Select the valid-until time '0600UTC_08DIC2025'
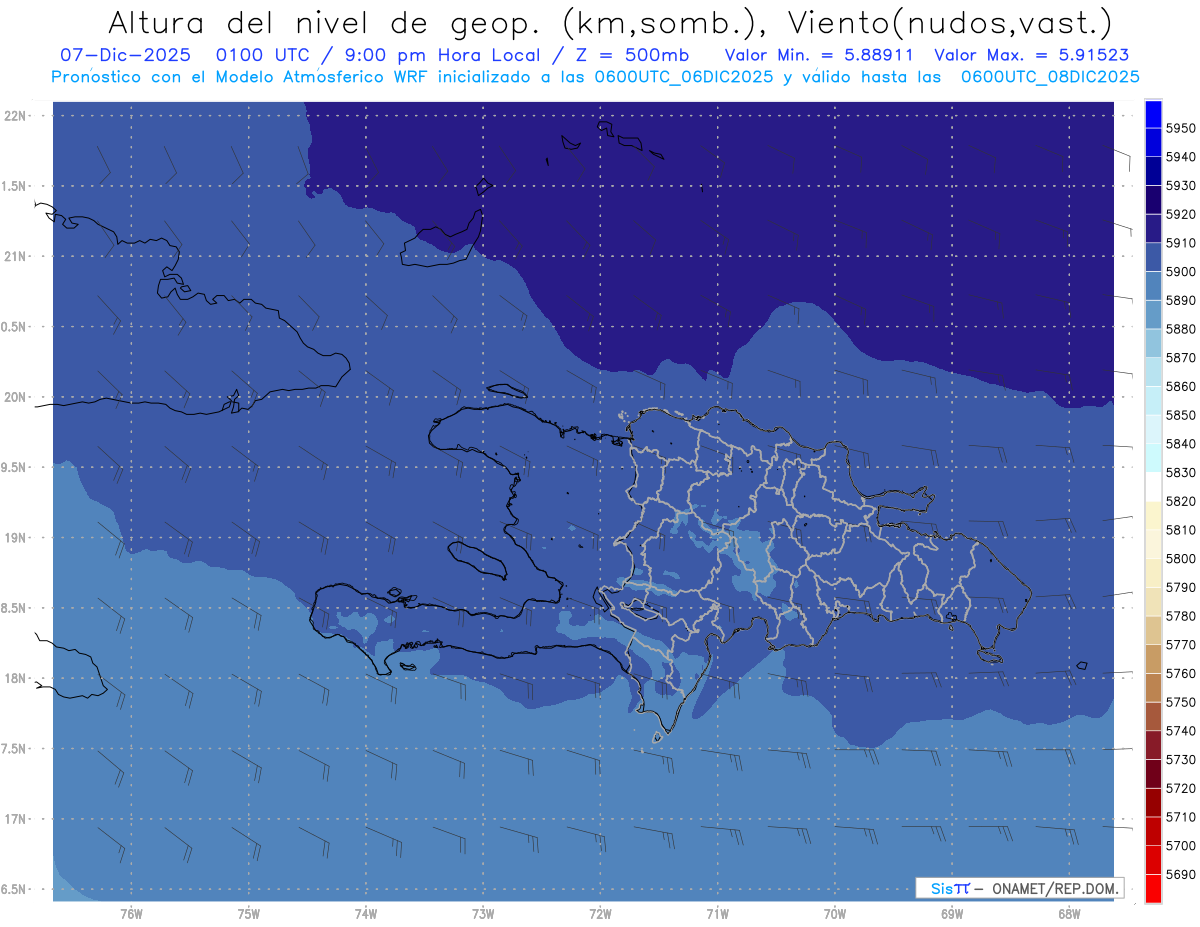The width and height of the screenshot is (1200, 927). point(1050,77)
